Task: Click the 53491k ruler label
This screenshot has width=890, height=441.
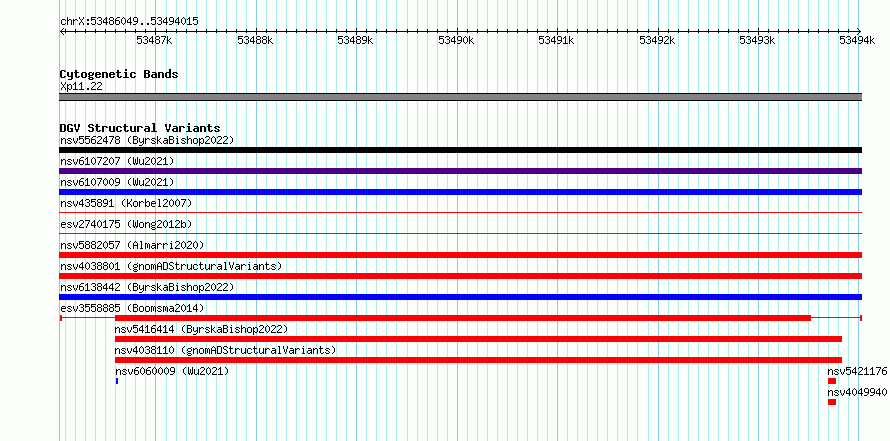Action: (556, 40)
